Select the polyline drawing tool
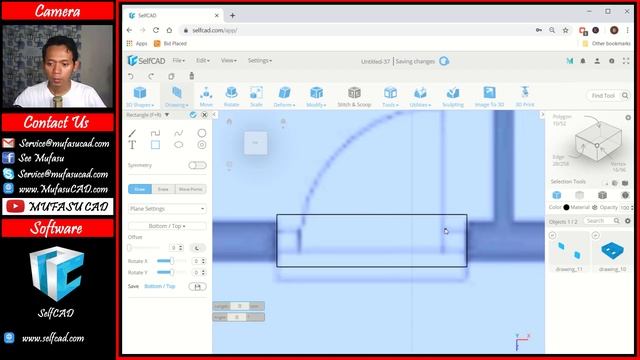This screenshot has width=640, height=360. 155,133
